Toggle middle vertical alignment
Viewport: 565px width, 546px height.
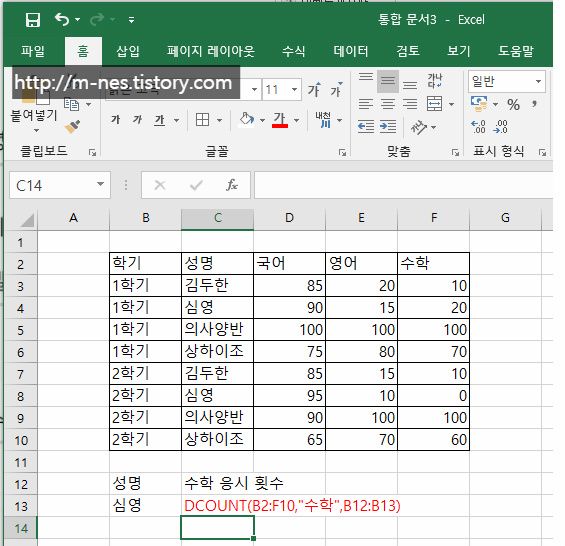click(x=388, y=82)
